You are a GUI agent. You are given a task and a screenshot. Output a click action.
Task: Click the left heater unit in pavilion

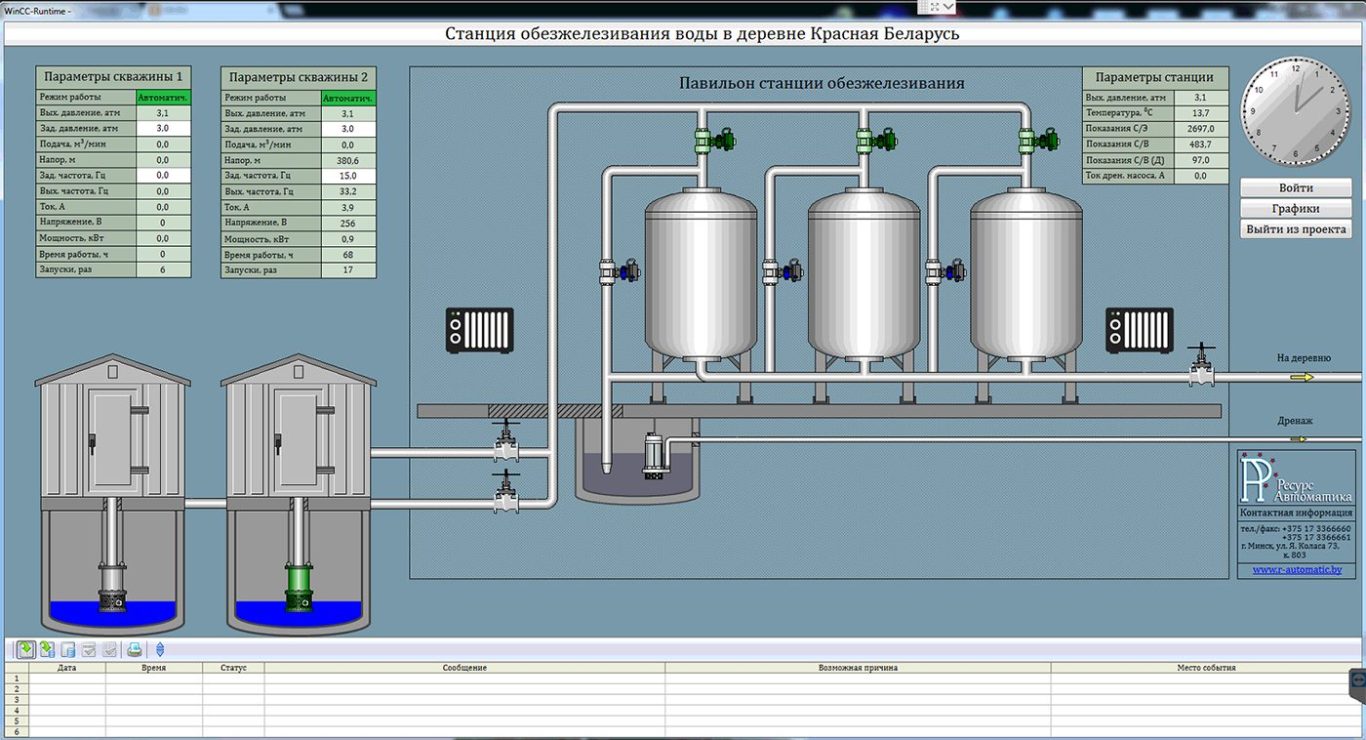[479, 330]
